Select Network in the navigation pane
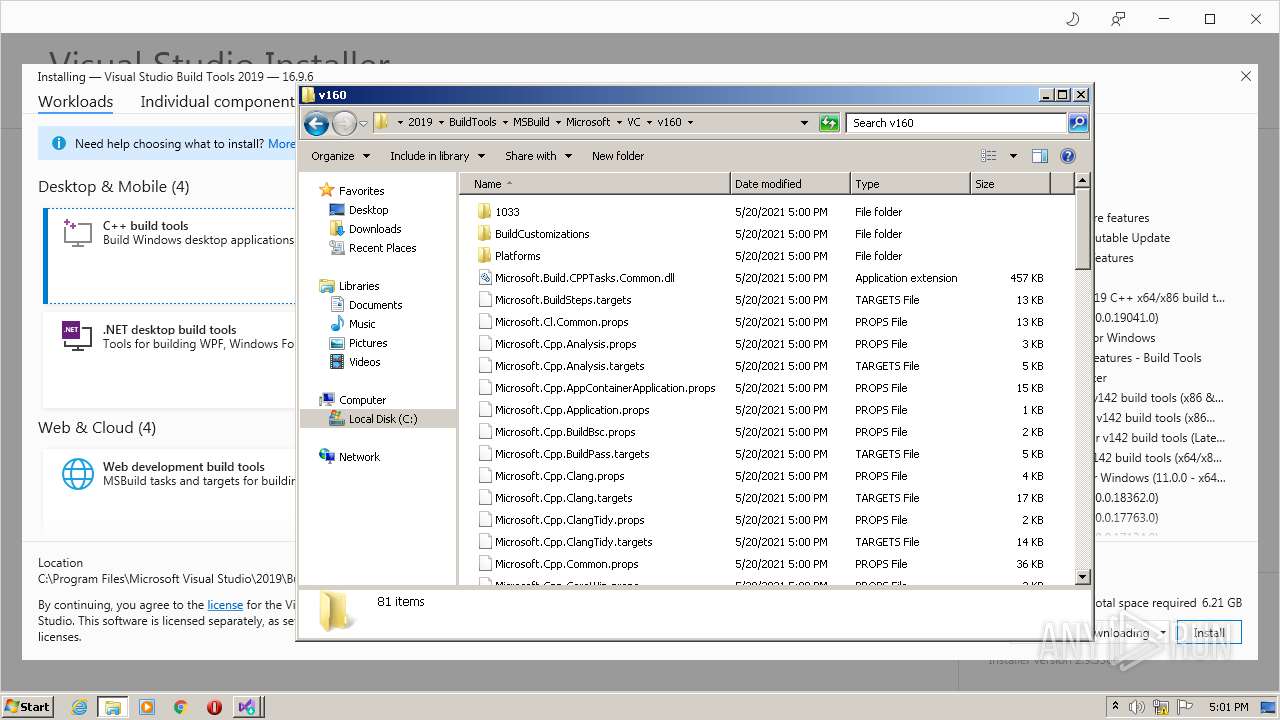The image size is (1280, 720). [x=359, y=457]
